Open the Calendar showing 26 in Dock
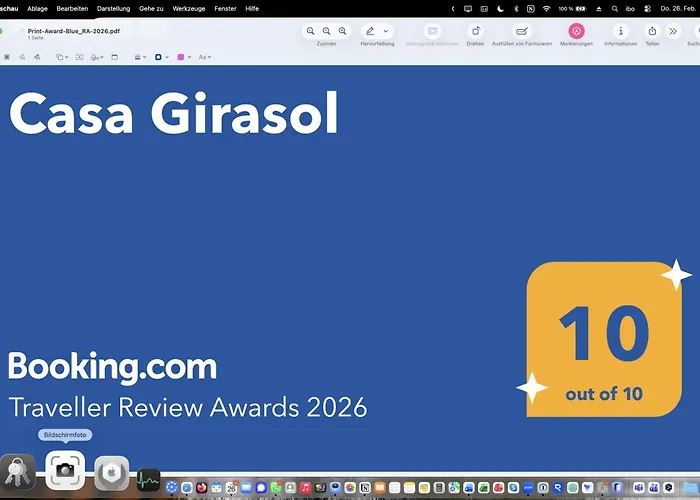700x500 pixels. [x=231, y=487]
